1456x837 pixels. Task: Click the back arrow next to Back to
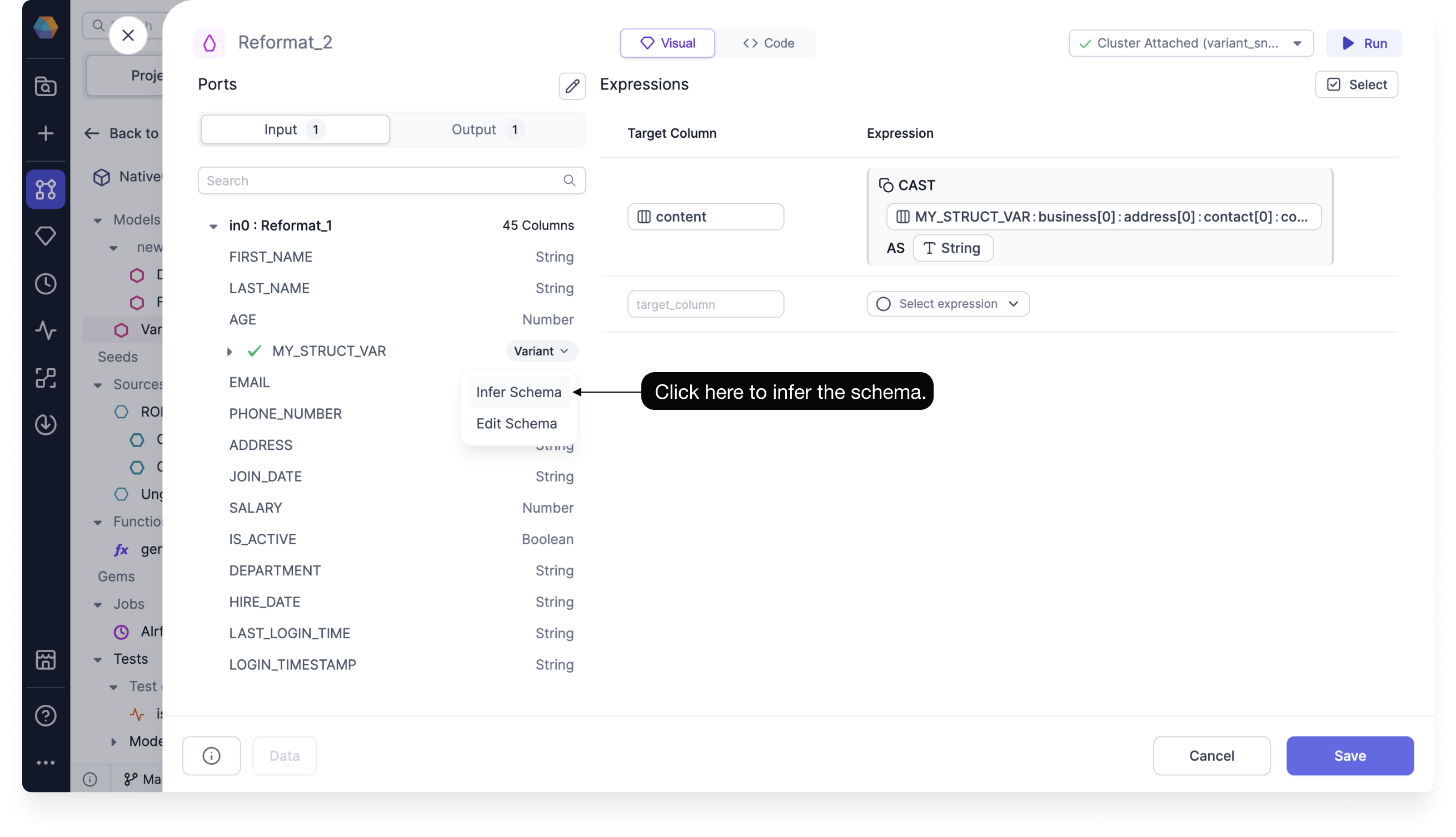(92, 133)
